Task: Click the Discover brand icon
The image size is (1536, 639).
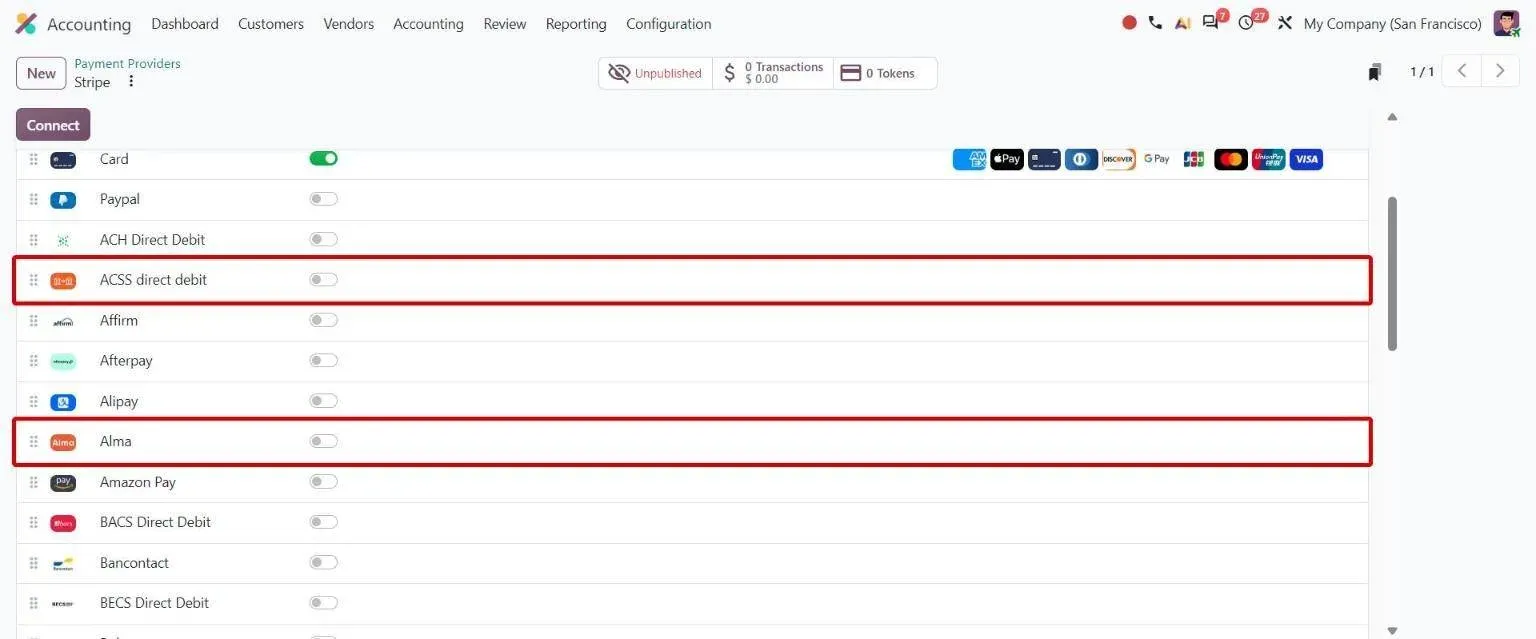Action: (1119, 159)
